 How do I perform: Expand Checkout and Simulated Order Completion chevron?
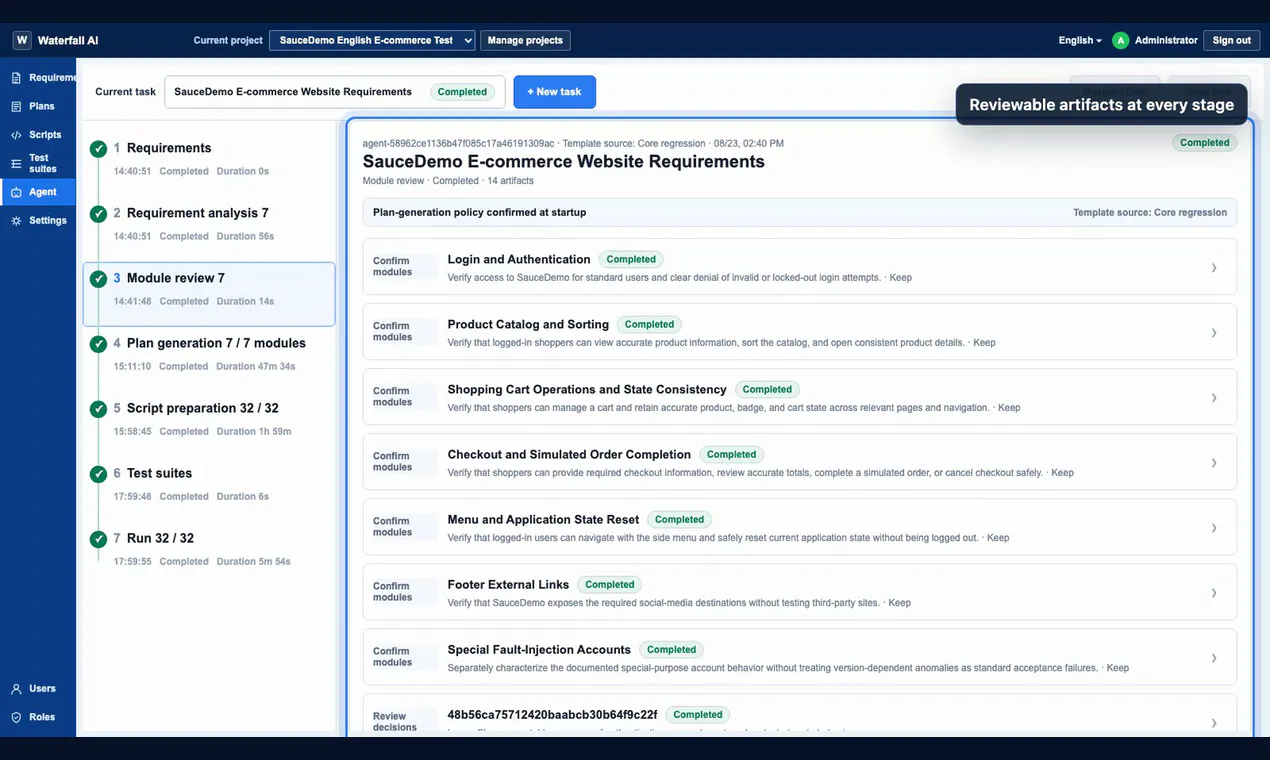(1214, 463)
